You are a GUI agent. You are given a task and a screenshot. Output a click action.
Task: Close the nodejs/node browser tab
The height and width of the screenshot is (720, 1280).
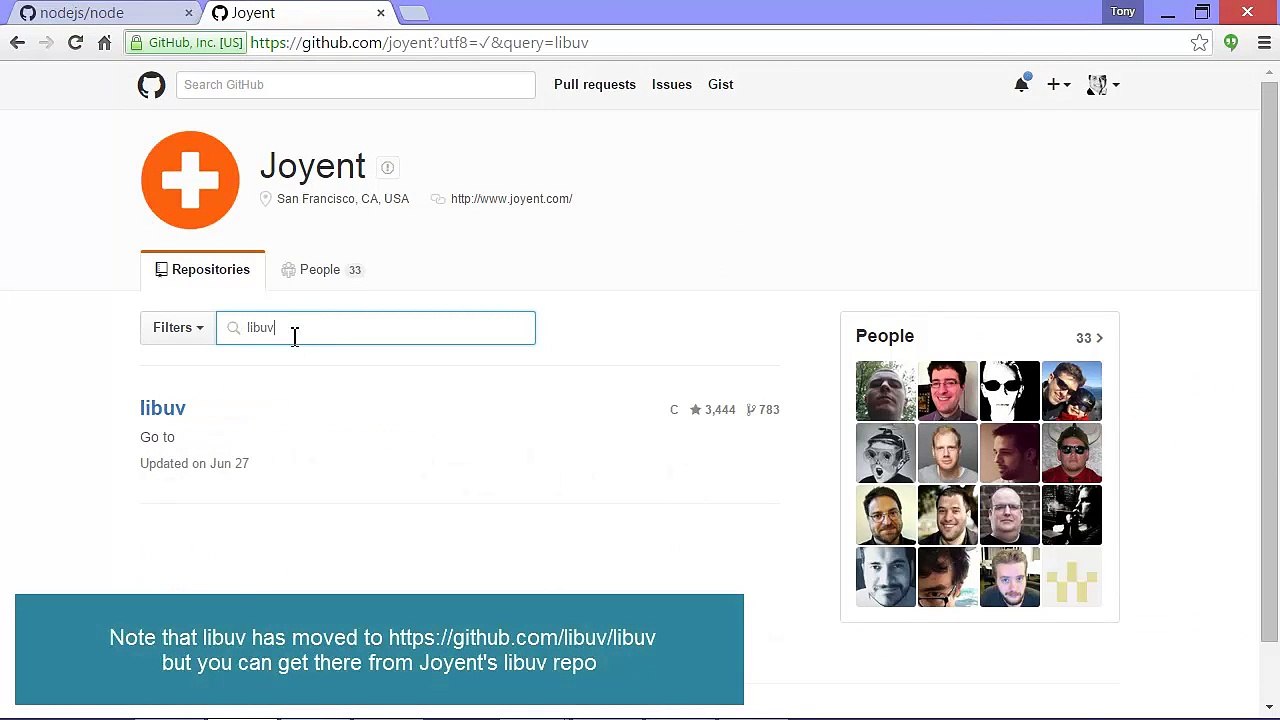click(x=189, y=13)
